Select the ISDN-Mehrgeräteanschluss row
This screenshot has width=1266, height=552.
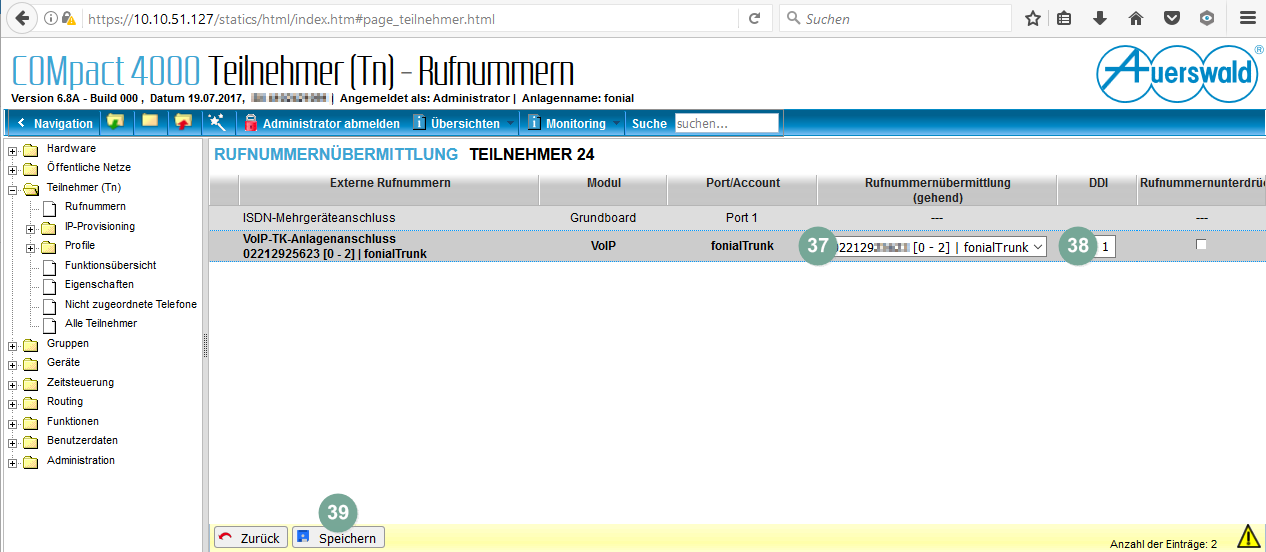(737, 217)
